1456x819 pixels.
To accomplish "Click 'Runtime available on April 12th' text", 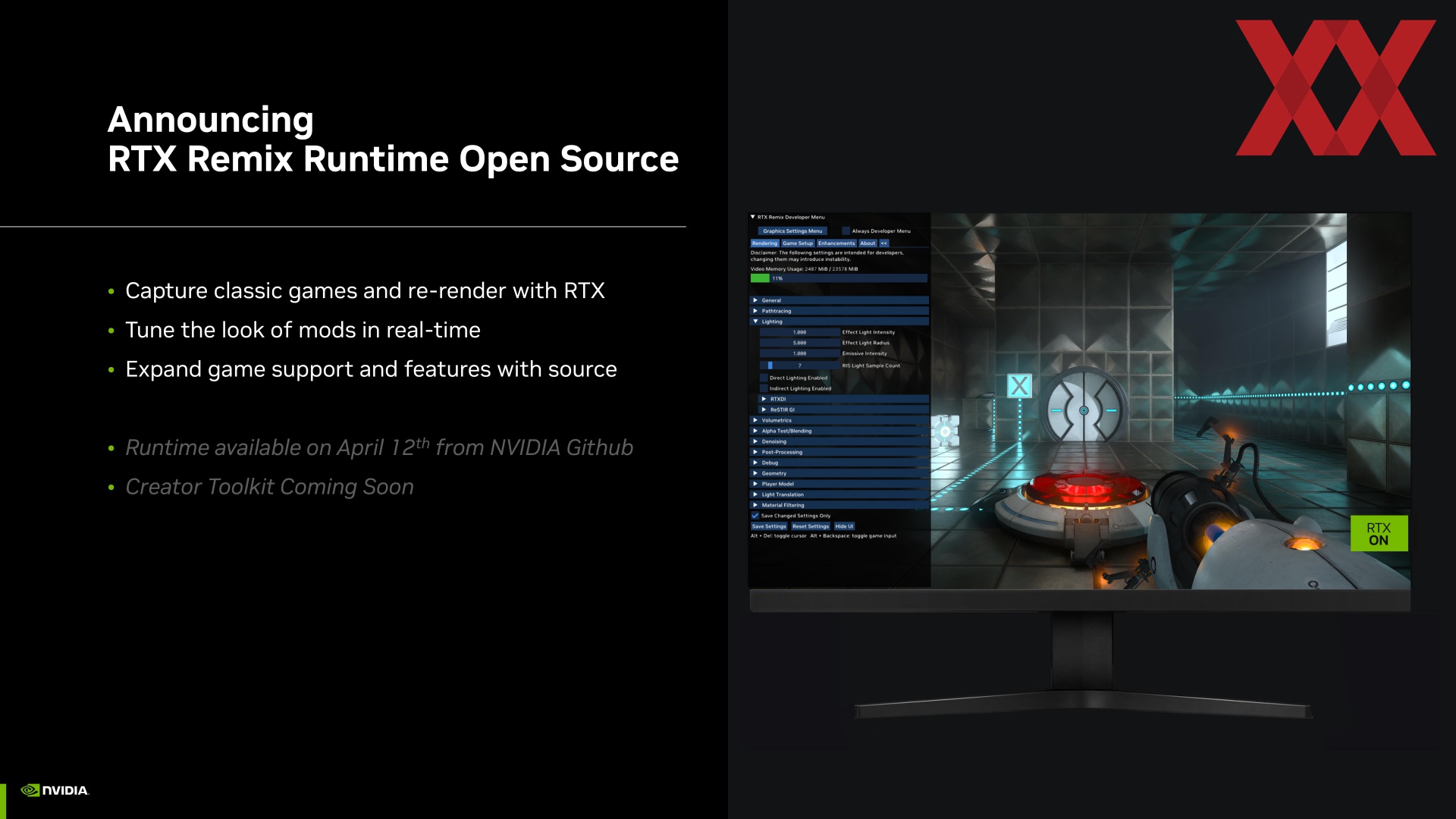I will pos(278,447).
